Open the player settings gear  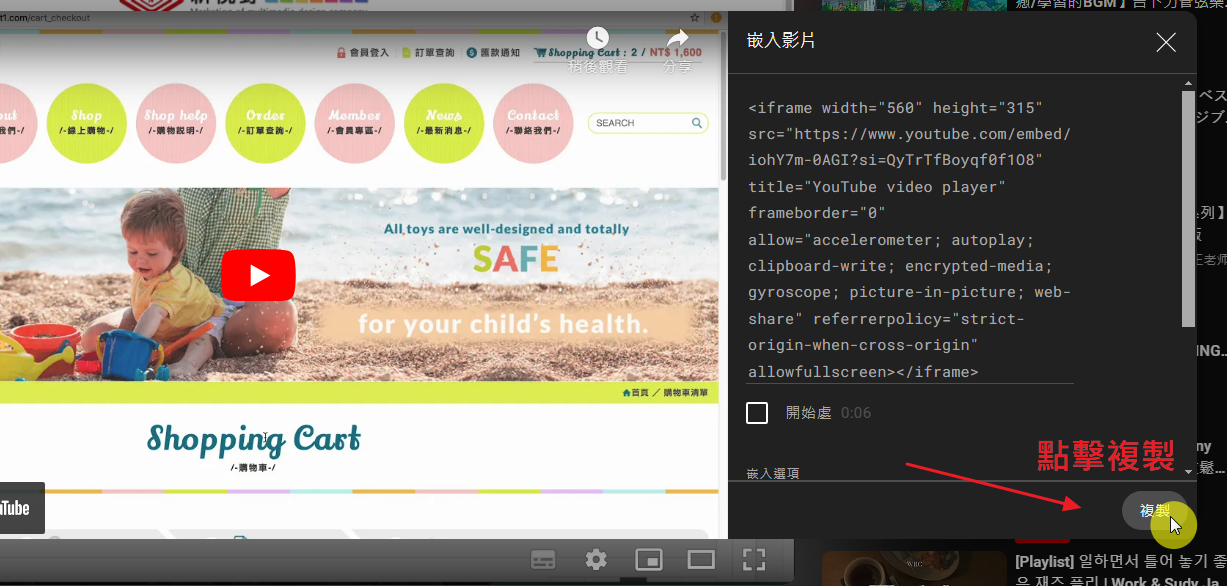(x=596, y=560)
